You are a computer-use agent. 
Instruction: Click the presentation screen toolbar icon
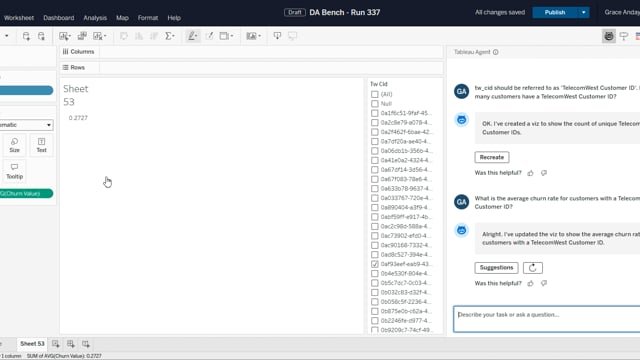point(292,36)
